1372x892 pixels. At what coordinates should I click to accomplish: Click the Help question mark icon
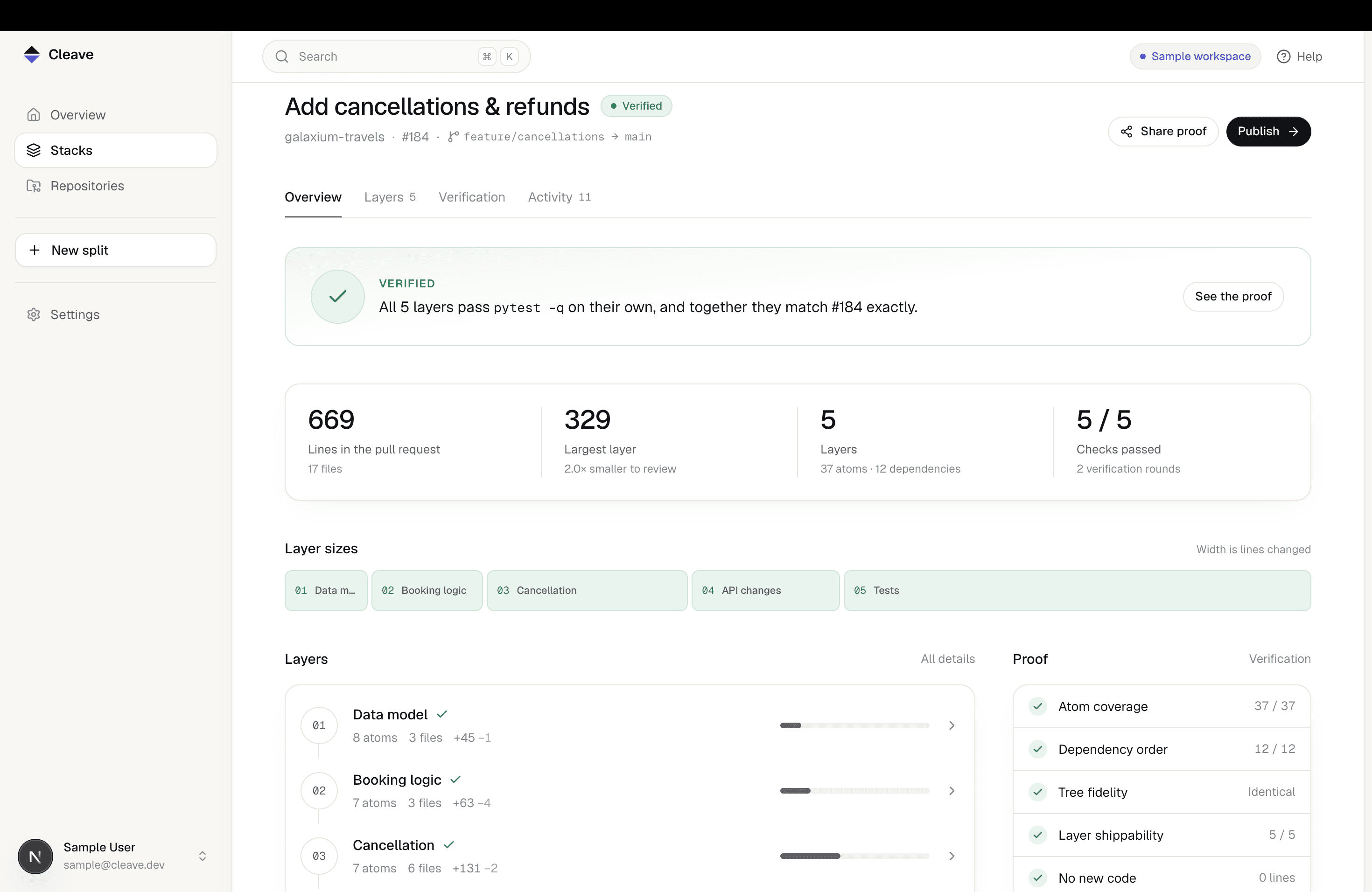(1283, 56)
